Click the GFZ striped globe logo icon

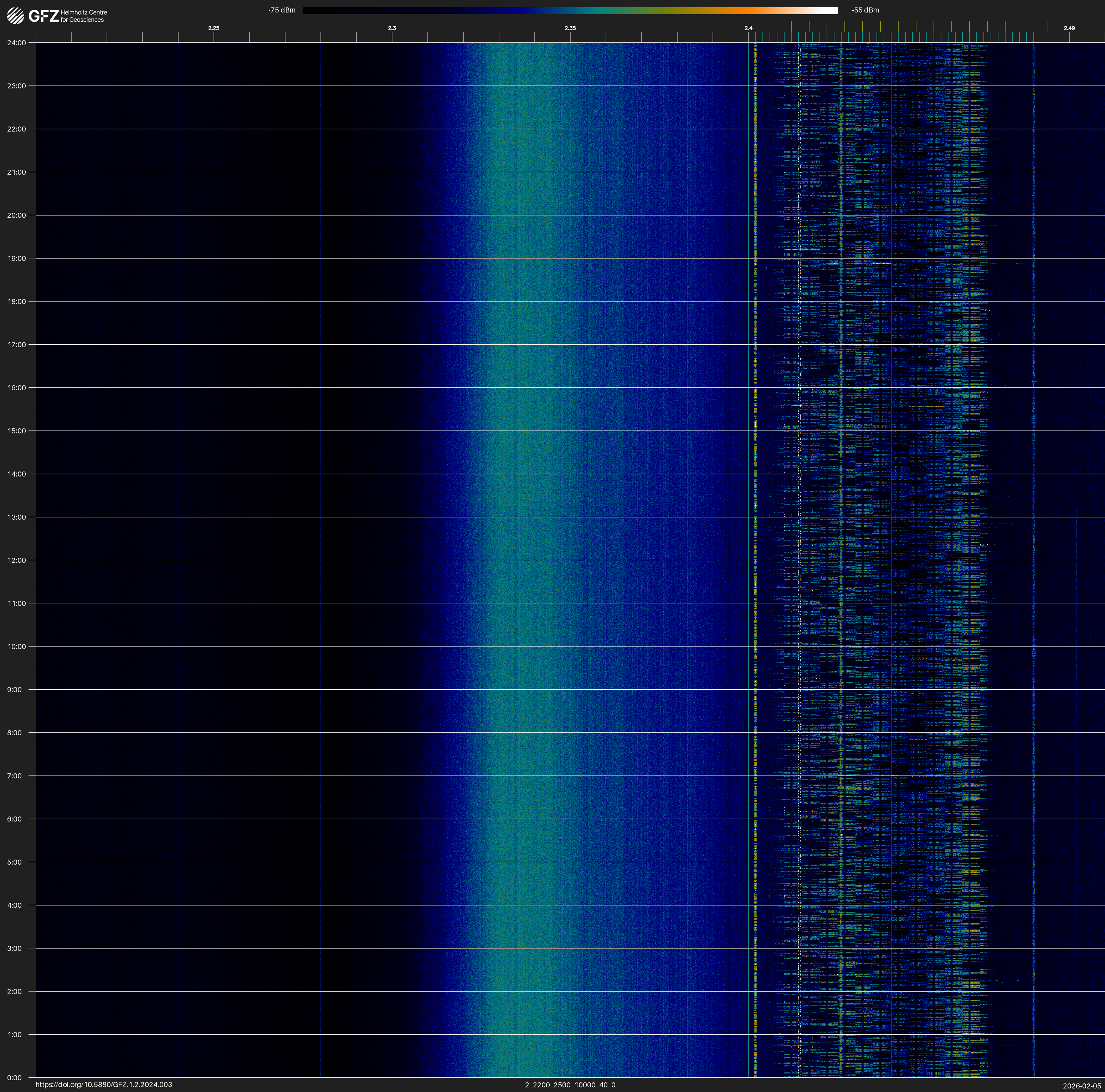pos(15,15)
